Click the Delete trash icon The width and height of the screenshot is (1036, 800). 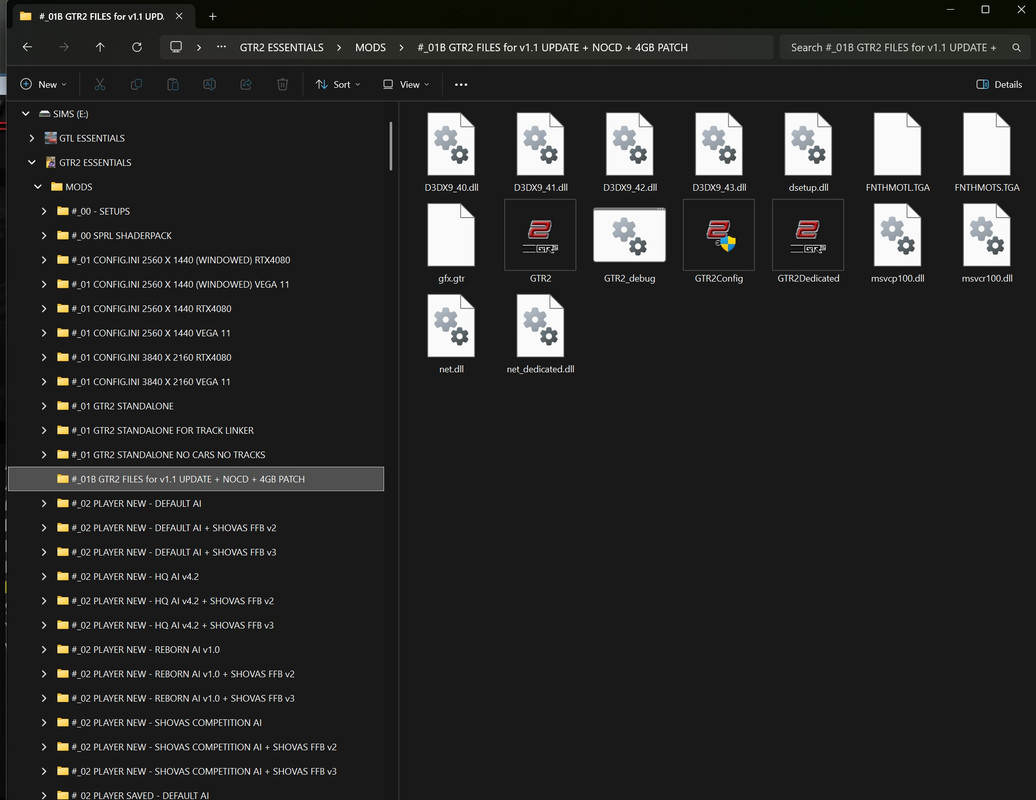coord(282,85)
